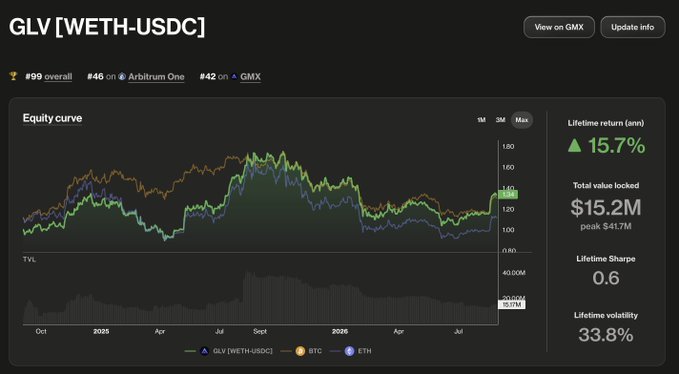Switch chart range to 3M

501,120
